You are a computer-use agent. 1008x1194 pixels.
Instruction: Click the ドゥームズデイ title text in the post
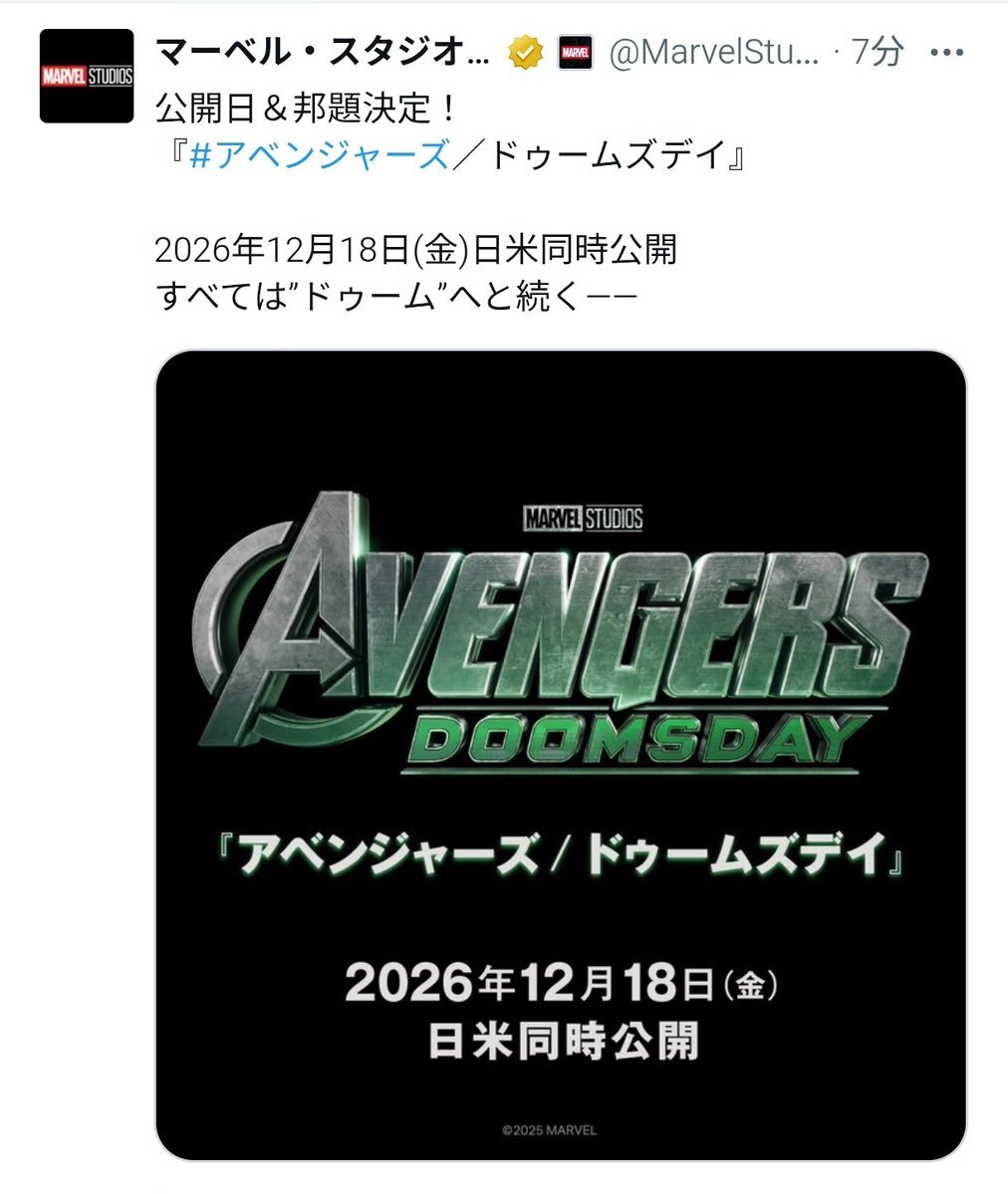605,155
